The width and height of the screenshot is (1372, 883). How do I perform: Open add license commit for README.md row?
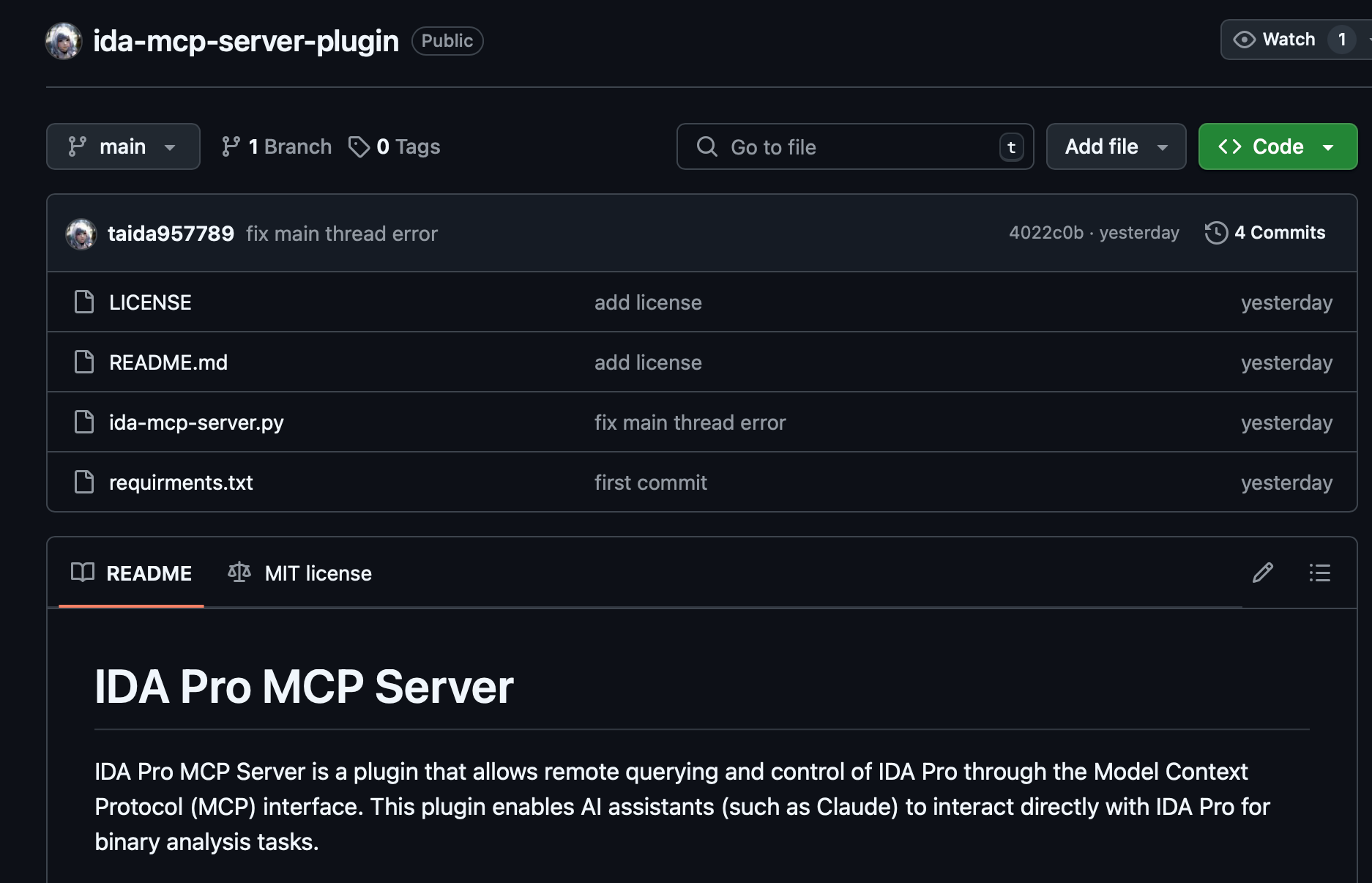648,362
